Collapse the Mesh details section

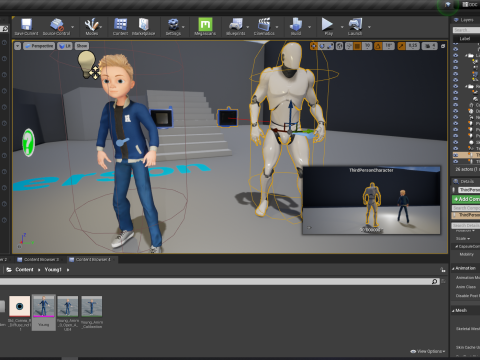pos(453,311)
